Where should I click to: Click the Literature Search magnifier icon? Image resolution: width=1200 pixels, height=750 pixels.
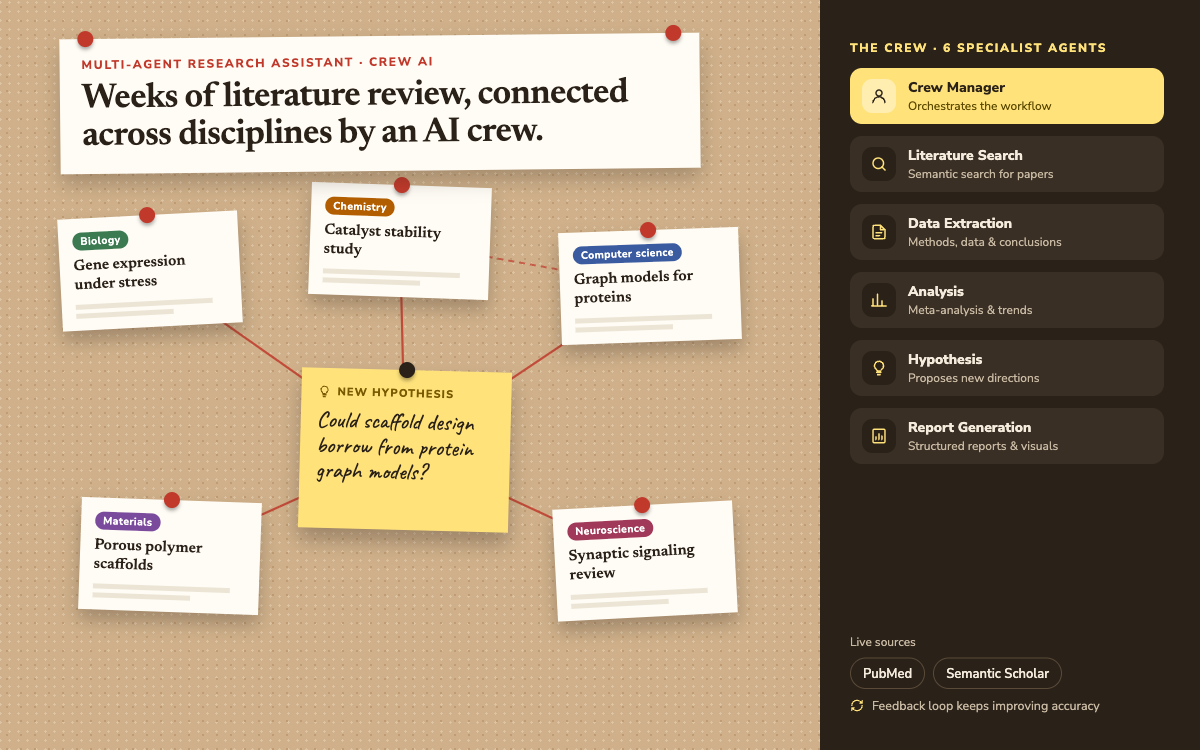click(x=879, y=164)
